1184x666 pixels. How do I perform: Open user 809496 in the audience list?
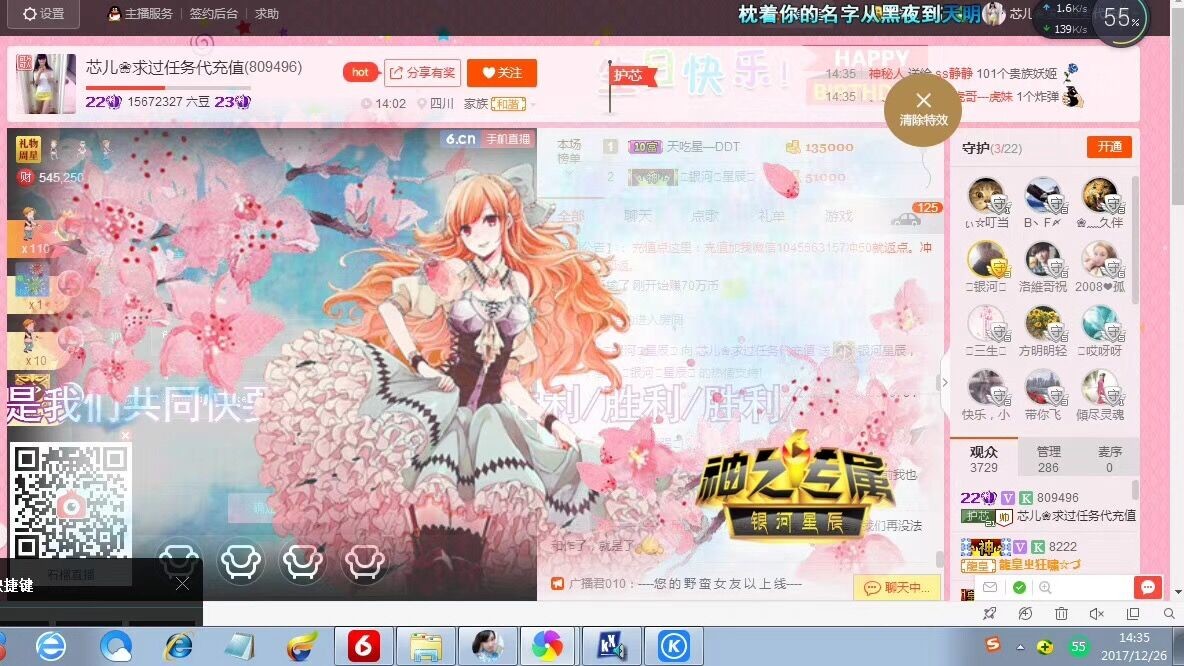tap(1048, 507)
